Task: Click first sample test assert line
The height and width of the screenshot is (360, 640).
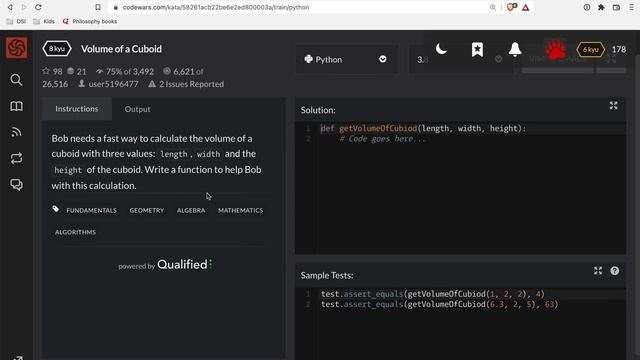Action: (x=433, y=294)
